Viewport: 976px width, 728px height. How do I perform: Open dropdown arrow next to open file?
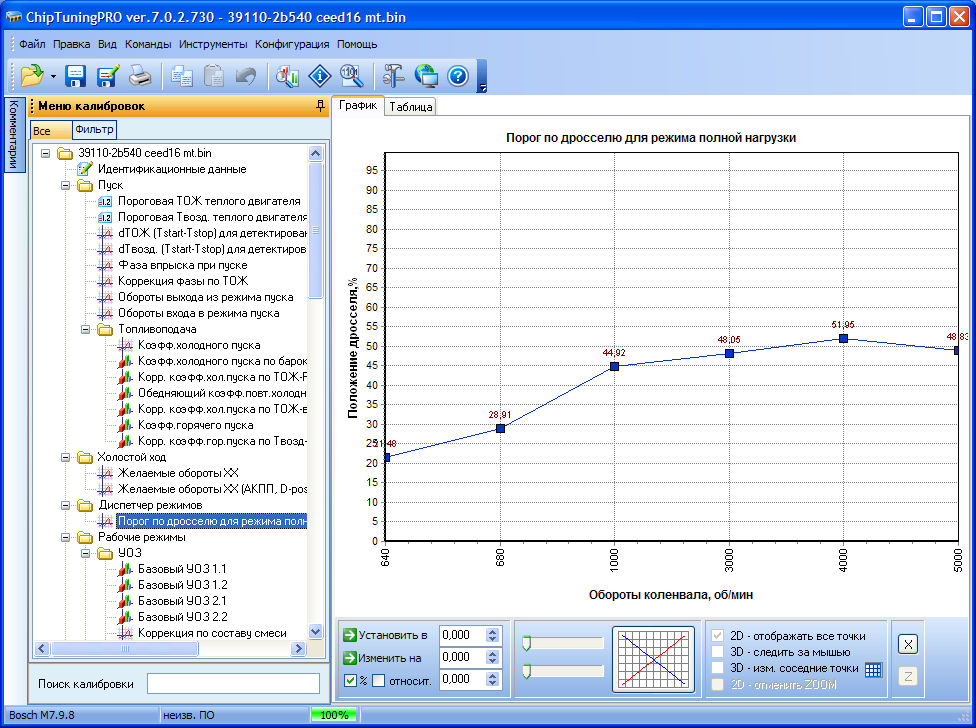(x=52, y=76)
